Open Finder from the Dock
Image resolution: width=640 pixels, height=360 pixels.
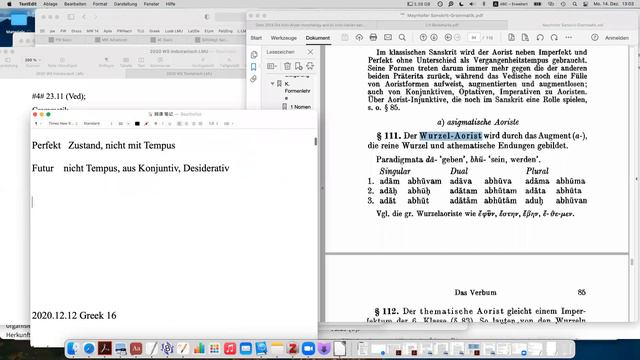(73, 349)
